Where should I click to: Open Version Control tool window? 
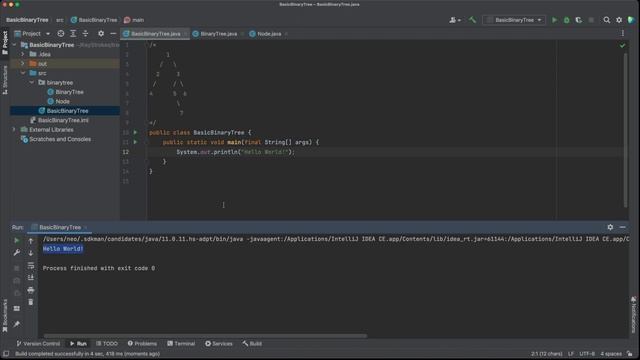point(38,344)
